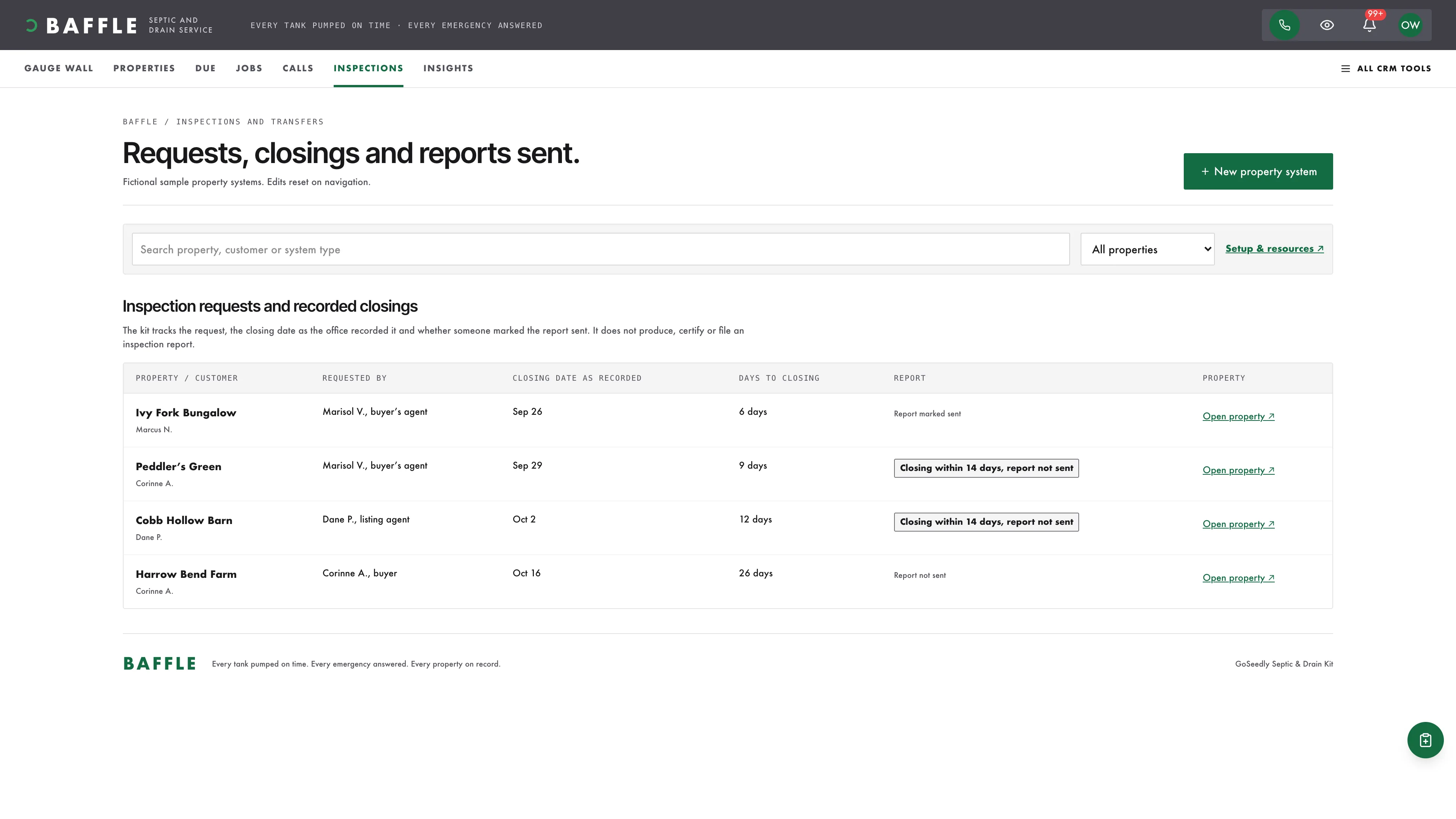Click the GoSeedly Septic & Drain Kit text
The image size is (1456, 819).
tap(1283, 664)
